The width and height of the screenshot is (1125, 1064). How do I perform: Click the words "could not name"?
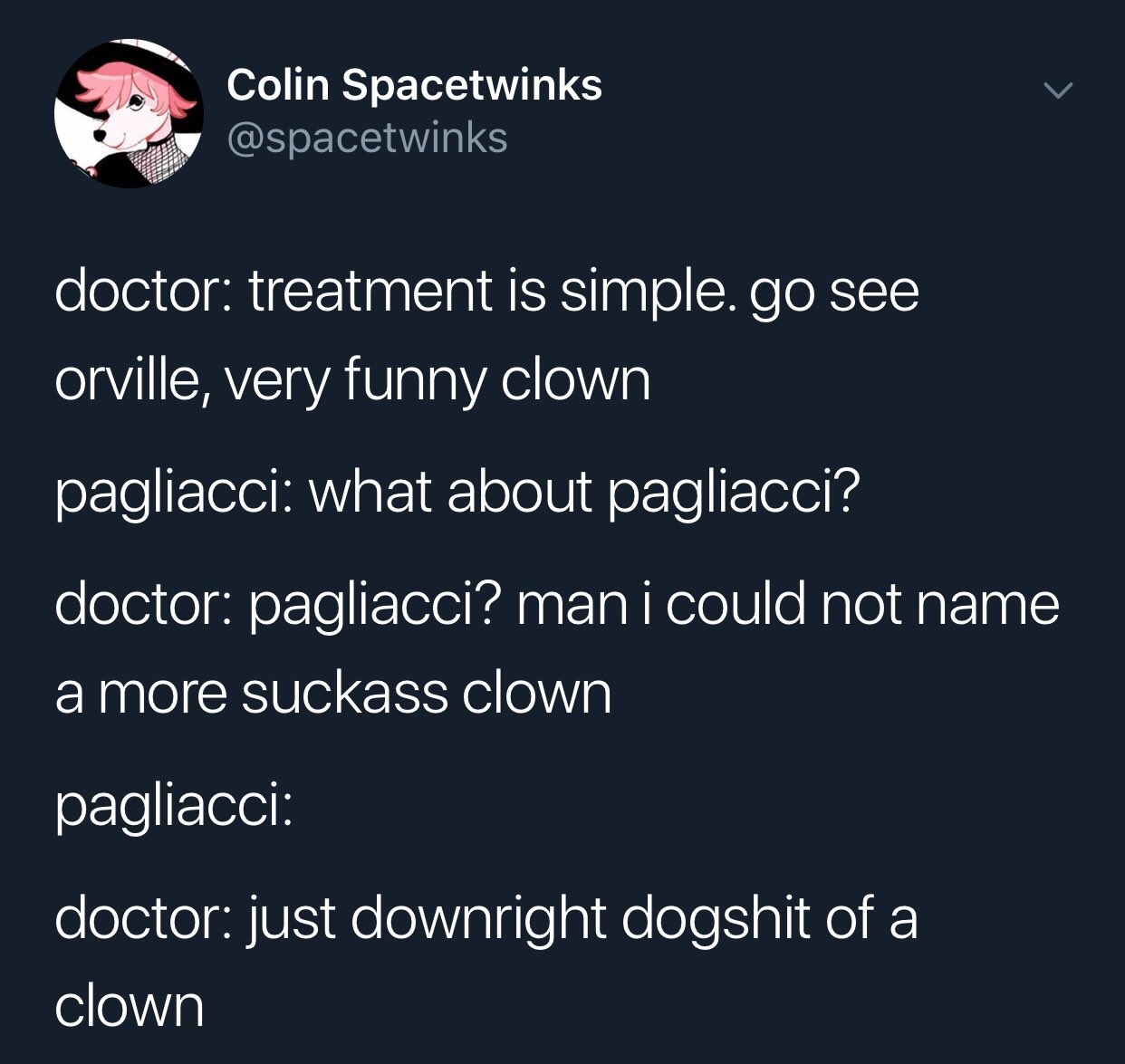click(x=862, y=605)
